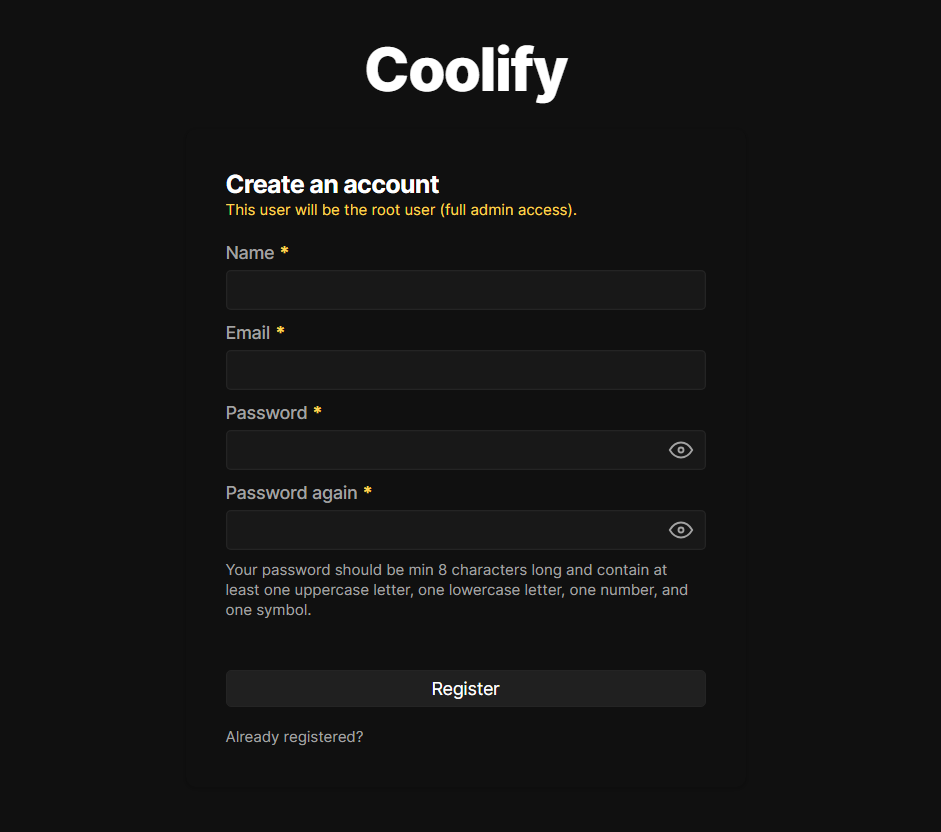Screen dimensions: 941x832
Task: Click the required asterisk beside Password again
Action: 367,492
